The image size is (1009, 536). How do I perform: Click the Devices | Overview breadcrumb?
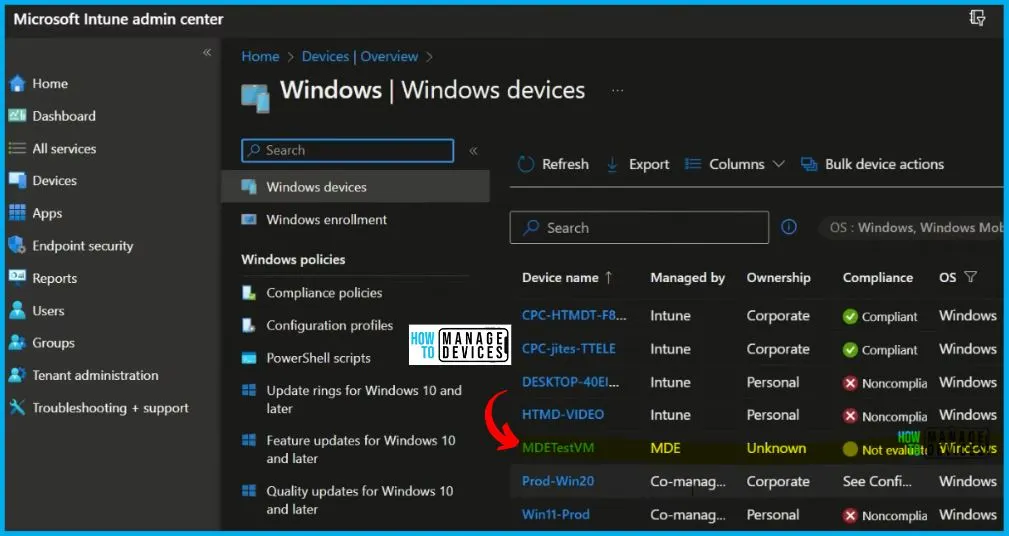pyautogui.click(x=360, y=57)
